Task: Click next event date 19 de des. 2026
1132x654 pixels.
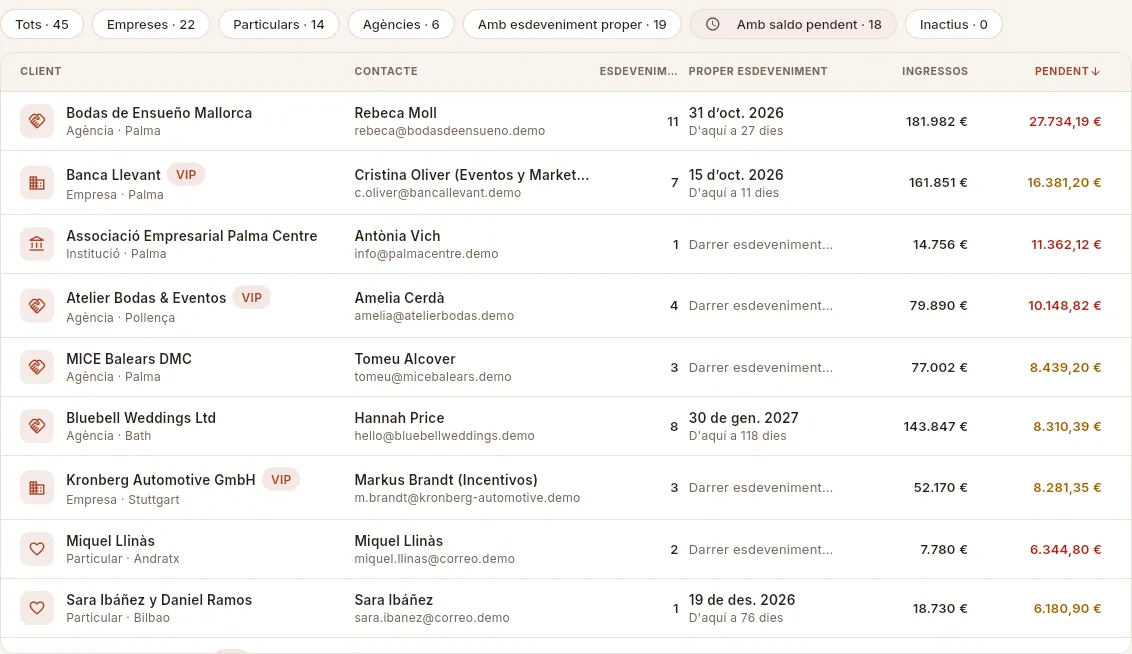Action: point(741,600)
